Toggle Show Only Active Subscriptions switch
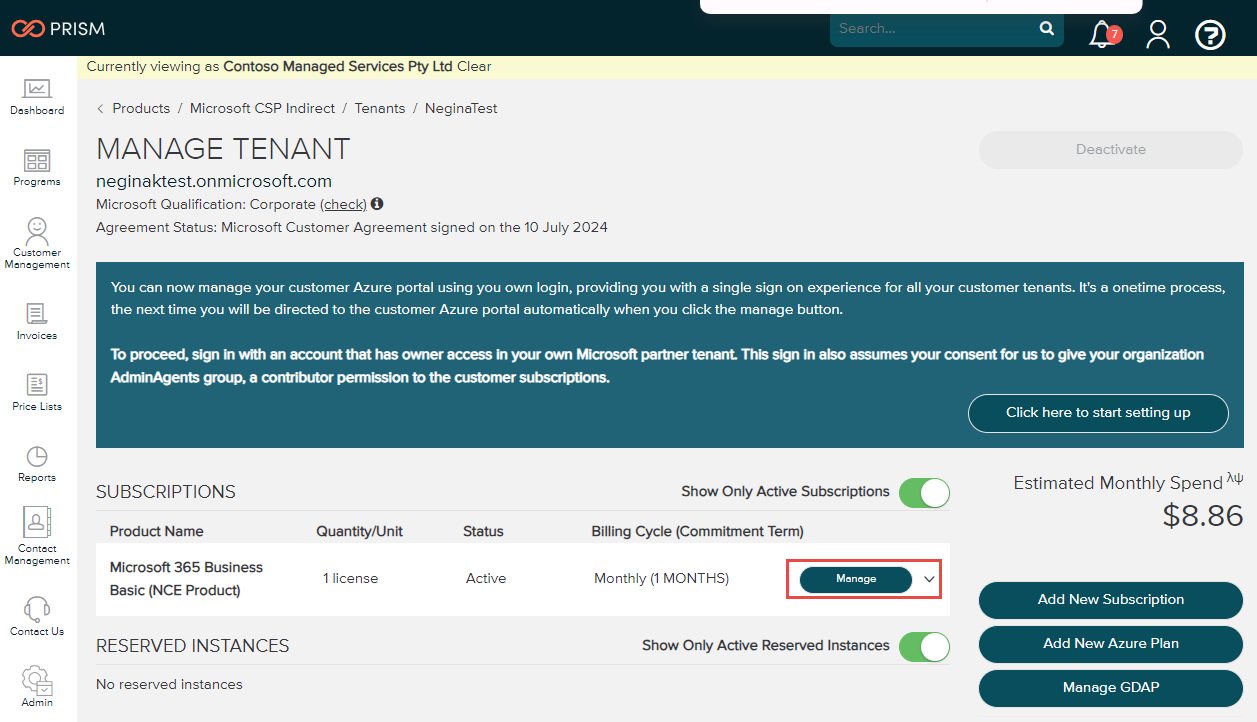1257x722 pixels. (923, 492)
